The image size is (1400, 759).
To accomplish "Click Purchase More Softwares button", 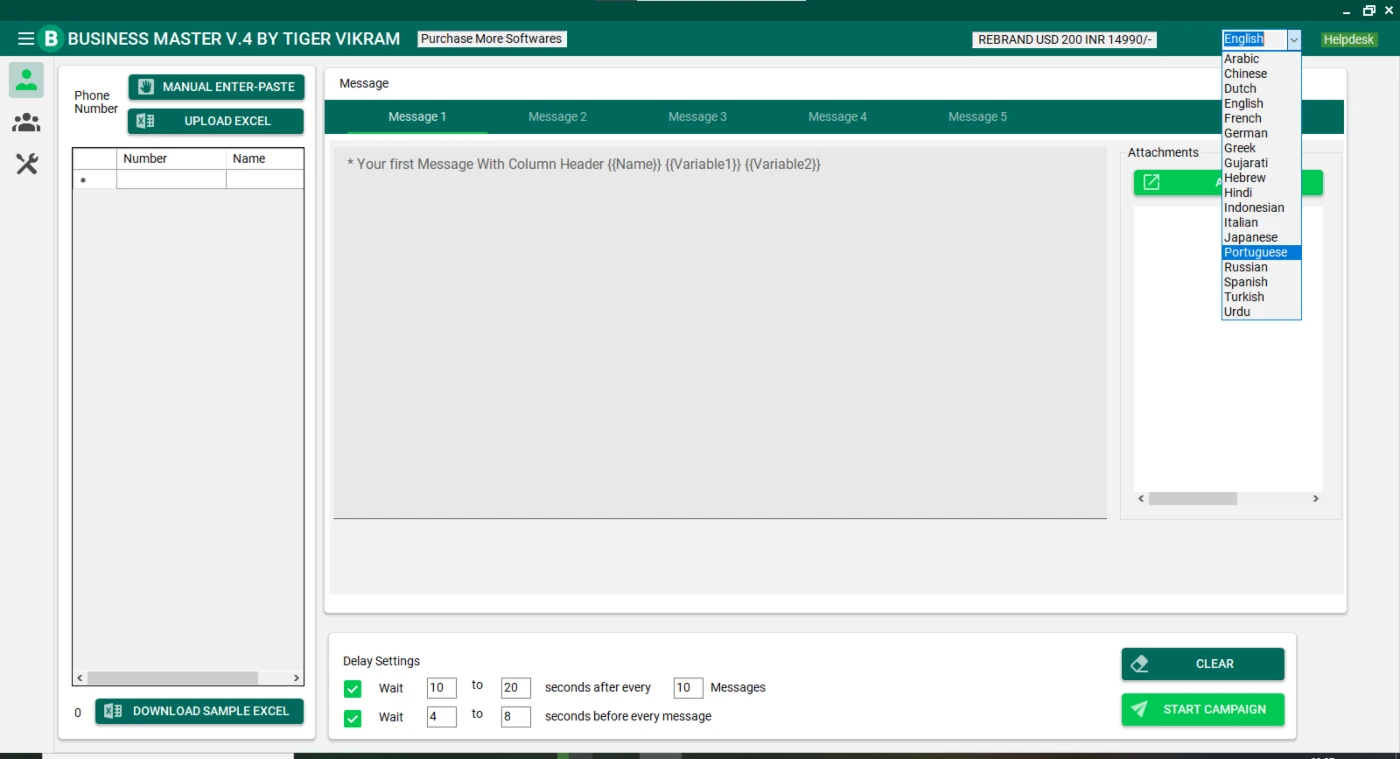I will coord(491,39).
